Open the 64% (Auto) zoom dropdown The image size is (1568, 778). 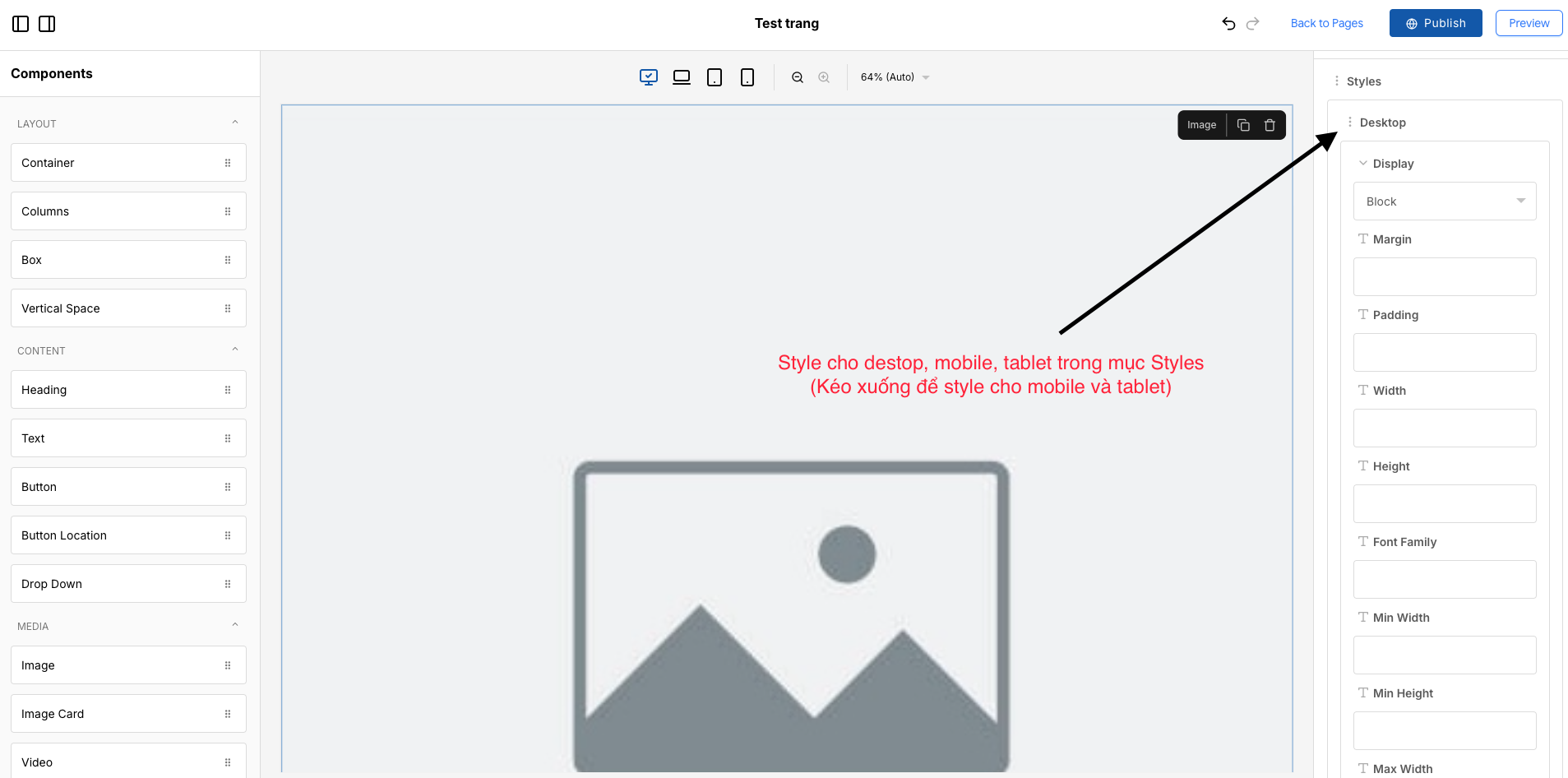pyautogui.click(x=895, y=77)
